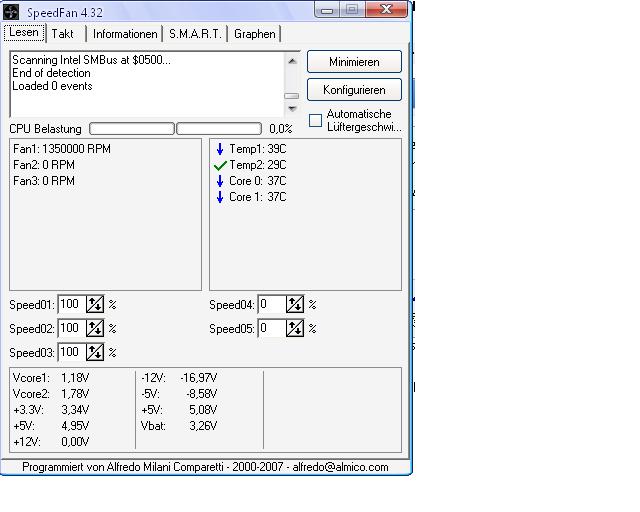Click the -12V -16,97V value
640x512 pixels.
[x=199, y=378]
